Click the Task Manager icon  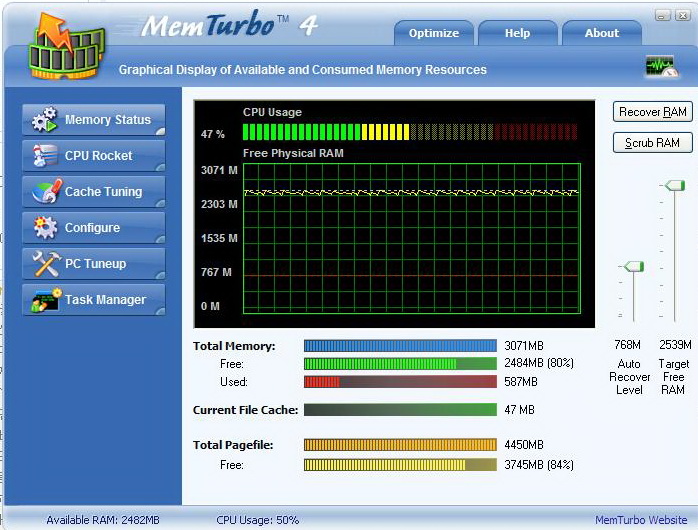(46, 300)
